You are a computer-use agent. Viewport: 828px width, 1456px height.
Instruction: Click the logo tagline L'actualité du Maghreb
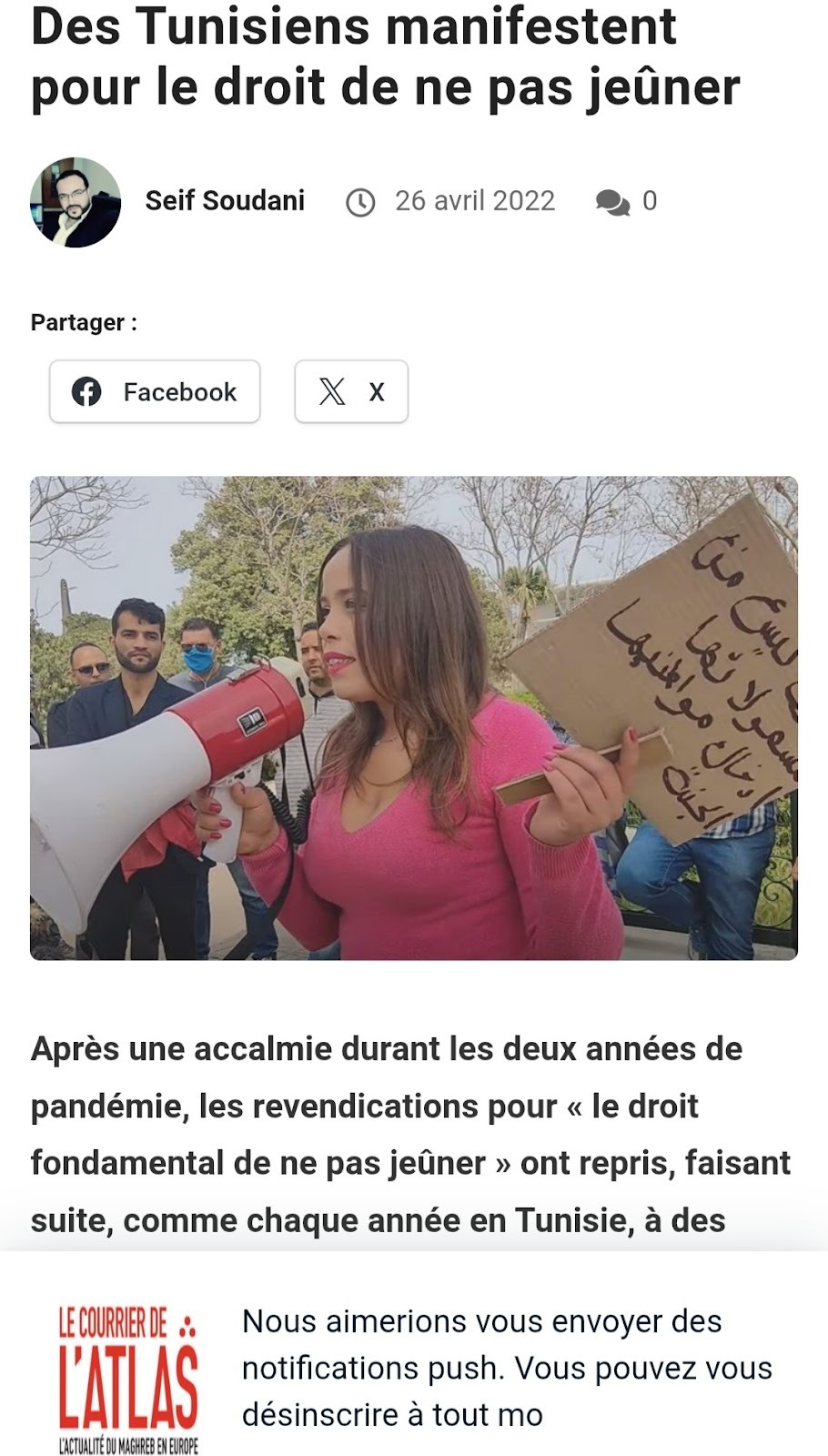coord(128,1446)
